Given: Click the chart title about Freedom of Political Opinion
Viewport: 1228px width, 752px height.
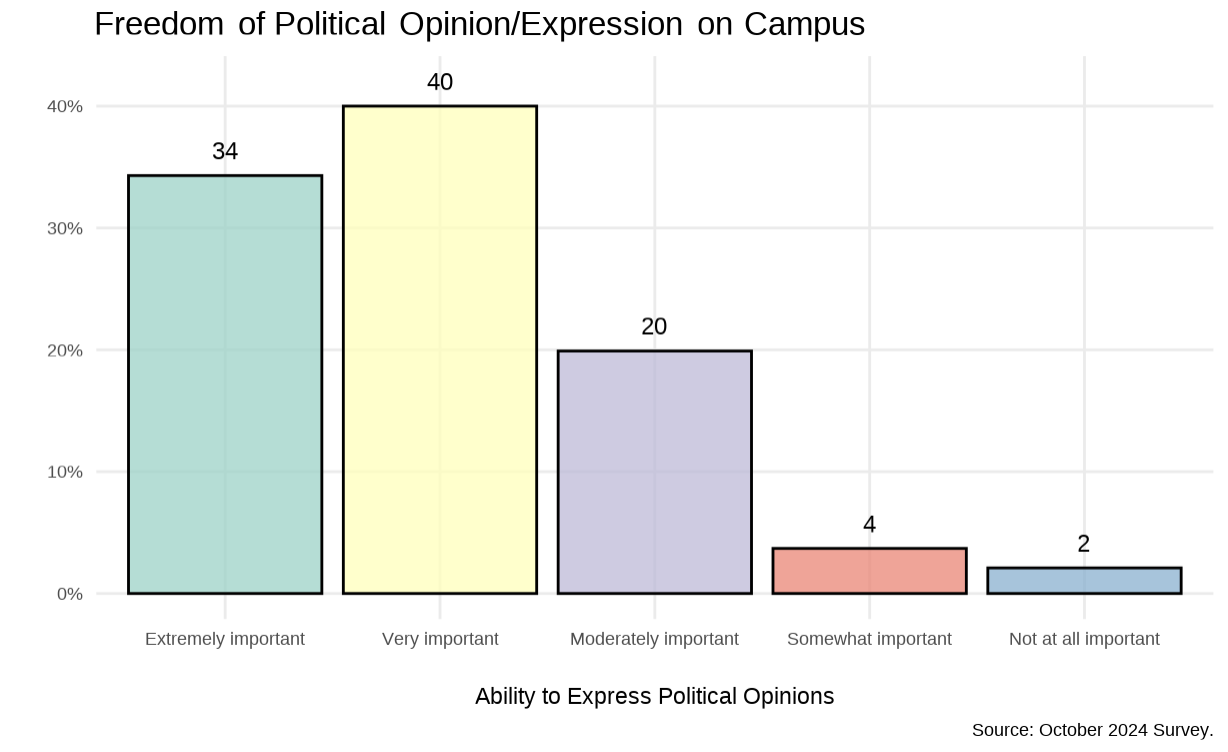Looking at the screenshot, I should point(479,24).
